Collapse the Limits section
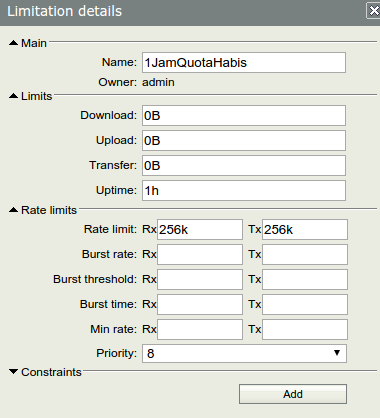 pyautogui.click(x=13, y=96)
